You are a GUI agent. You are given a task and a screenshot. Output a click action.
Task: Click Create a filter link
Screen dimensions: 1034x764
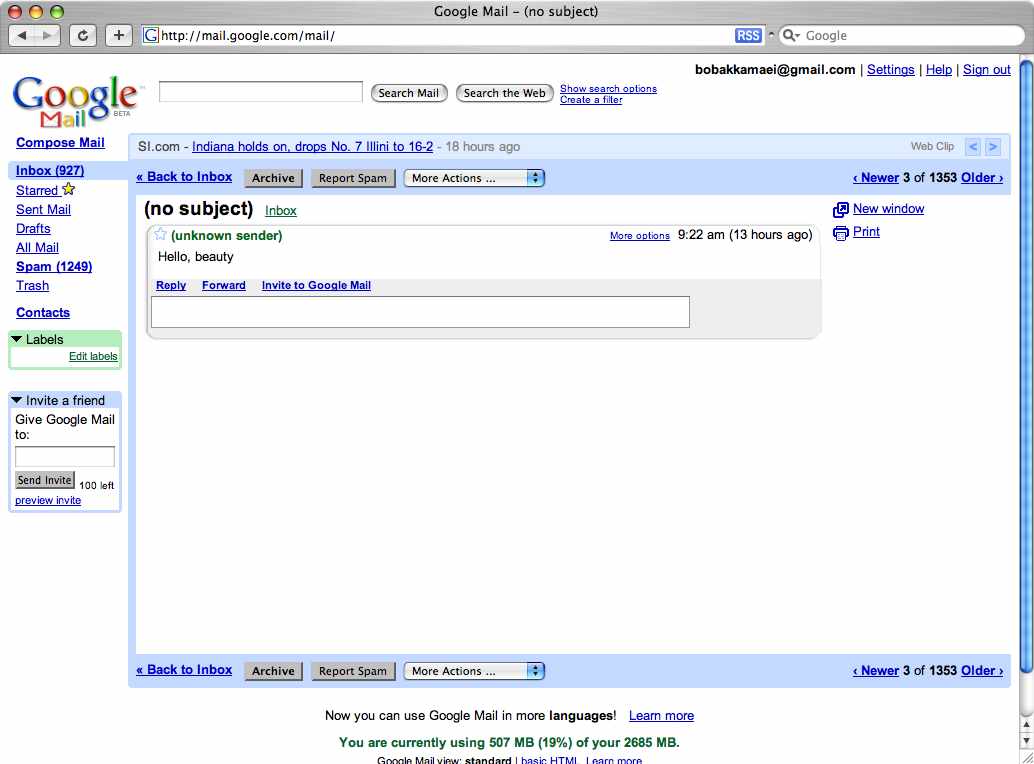(x=591, y=100)
